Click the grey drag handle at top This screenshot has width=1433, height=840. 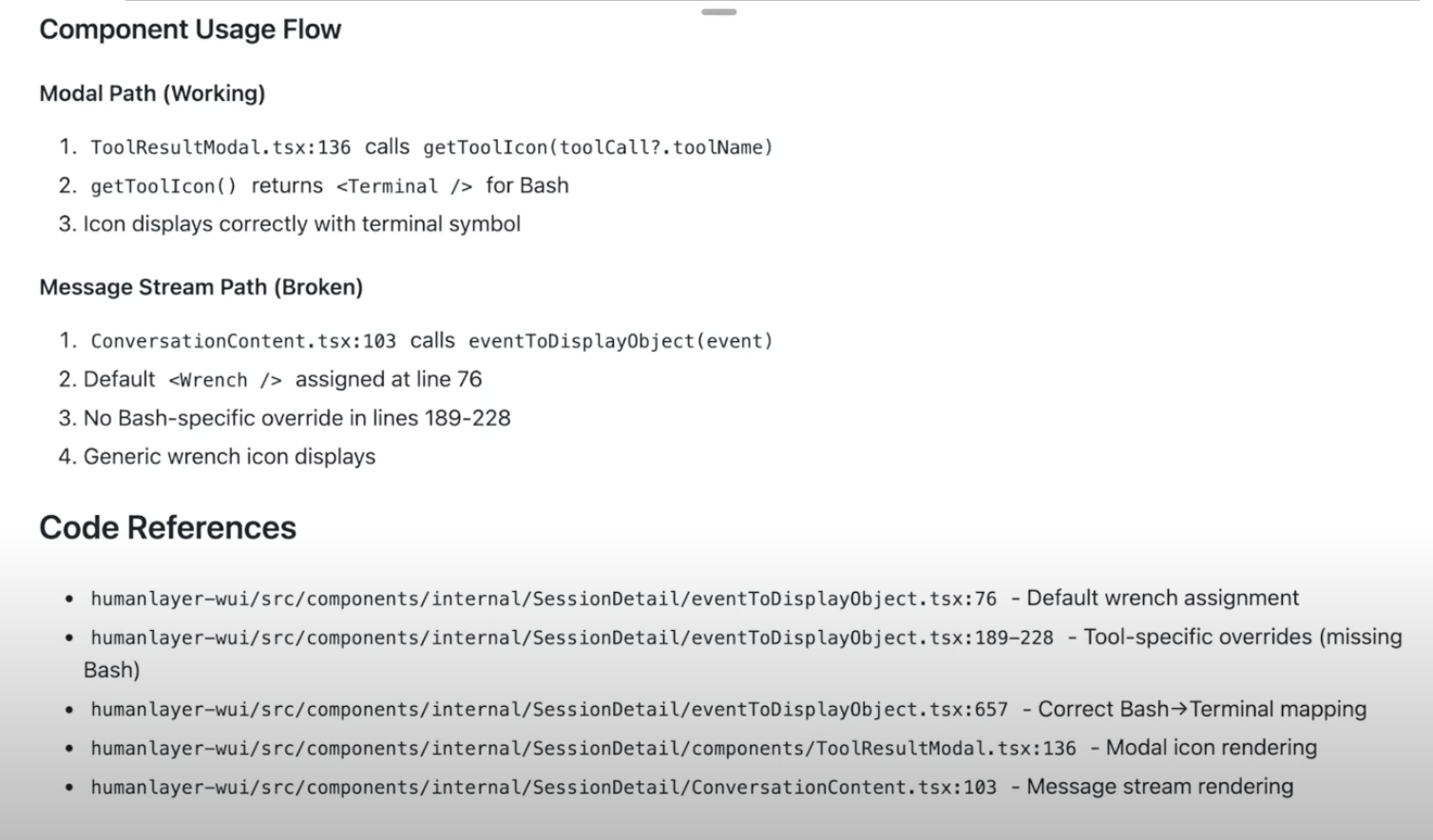point(719,12)
